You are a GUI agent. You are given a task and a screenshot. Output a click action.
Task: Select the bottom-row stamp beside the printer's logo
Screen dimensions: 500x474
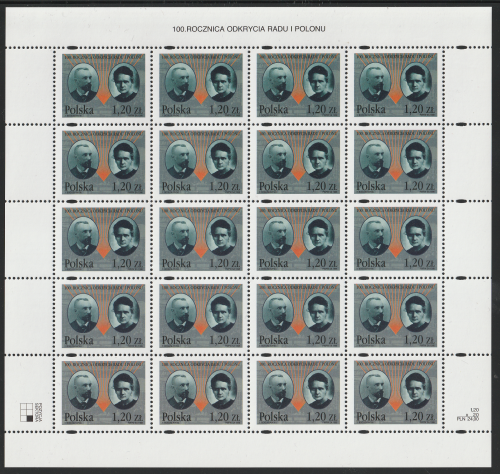[104, 392]
